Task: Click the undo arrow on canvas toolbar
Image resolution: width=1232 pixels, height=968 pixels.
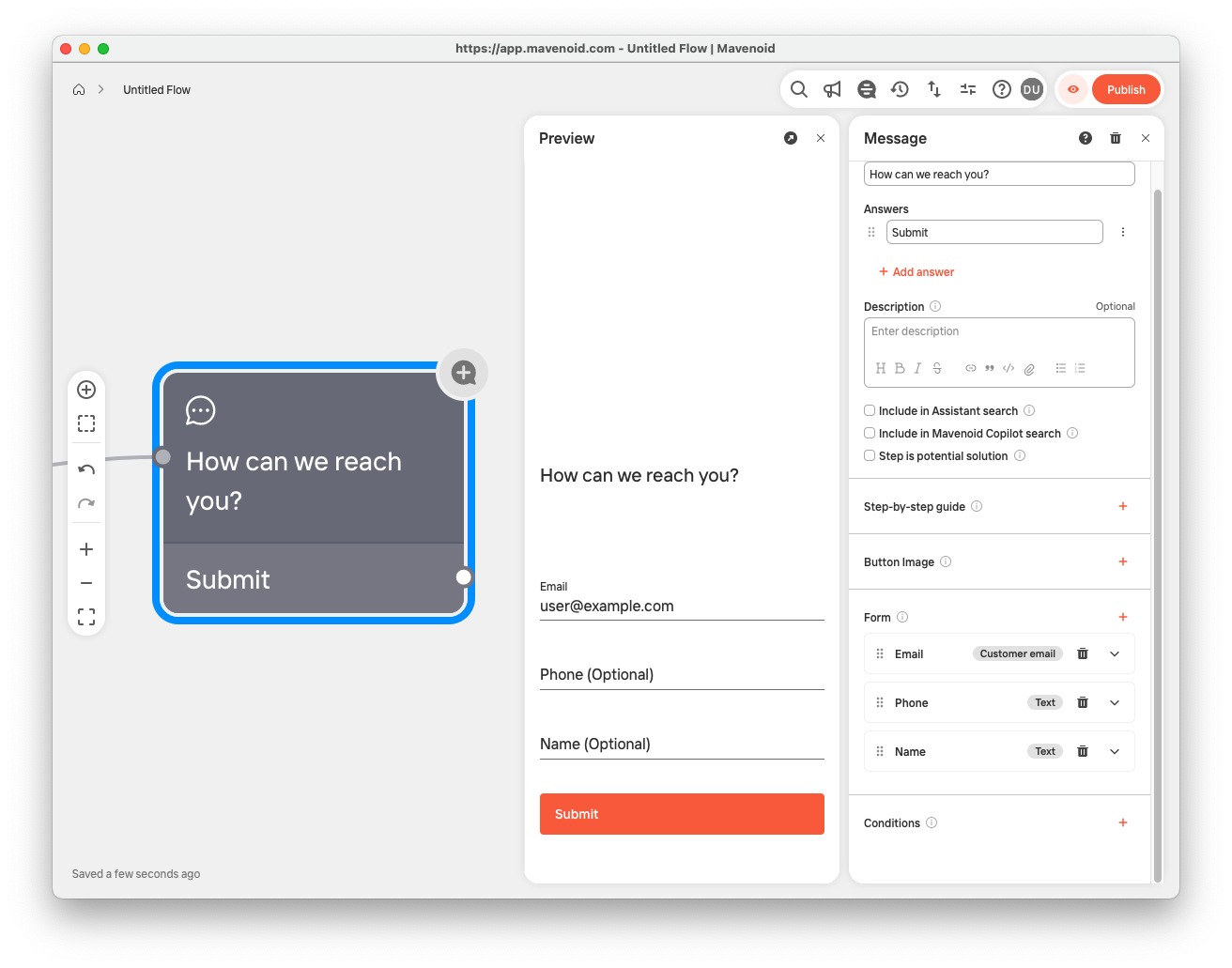Action: coord(86,469)
